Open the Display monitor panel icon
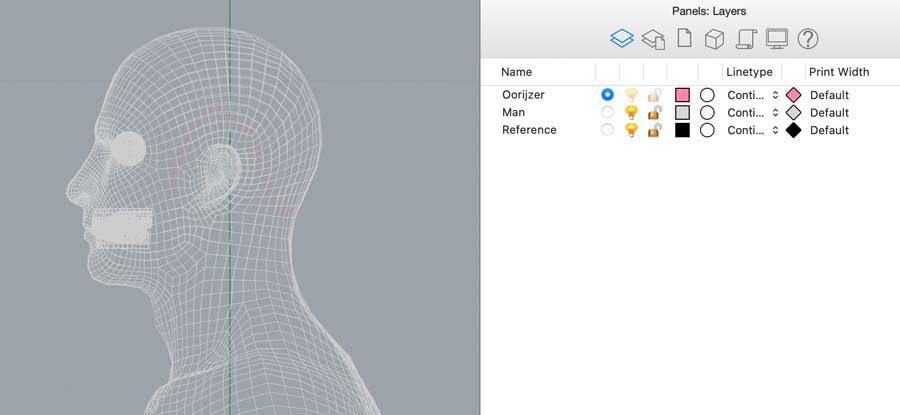 tap(777, 38)
